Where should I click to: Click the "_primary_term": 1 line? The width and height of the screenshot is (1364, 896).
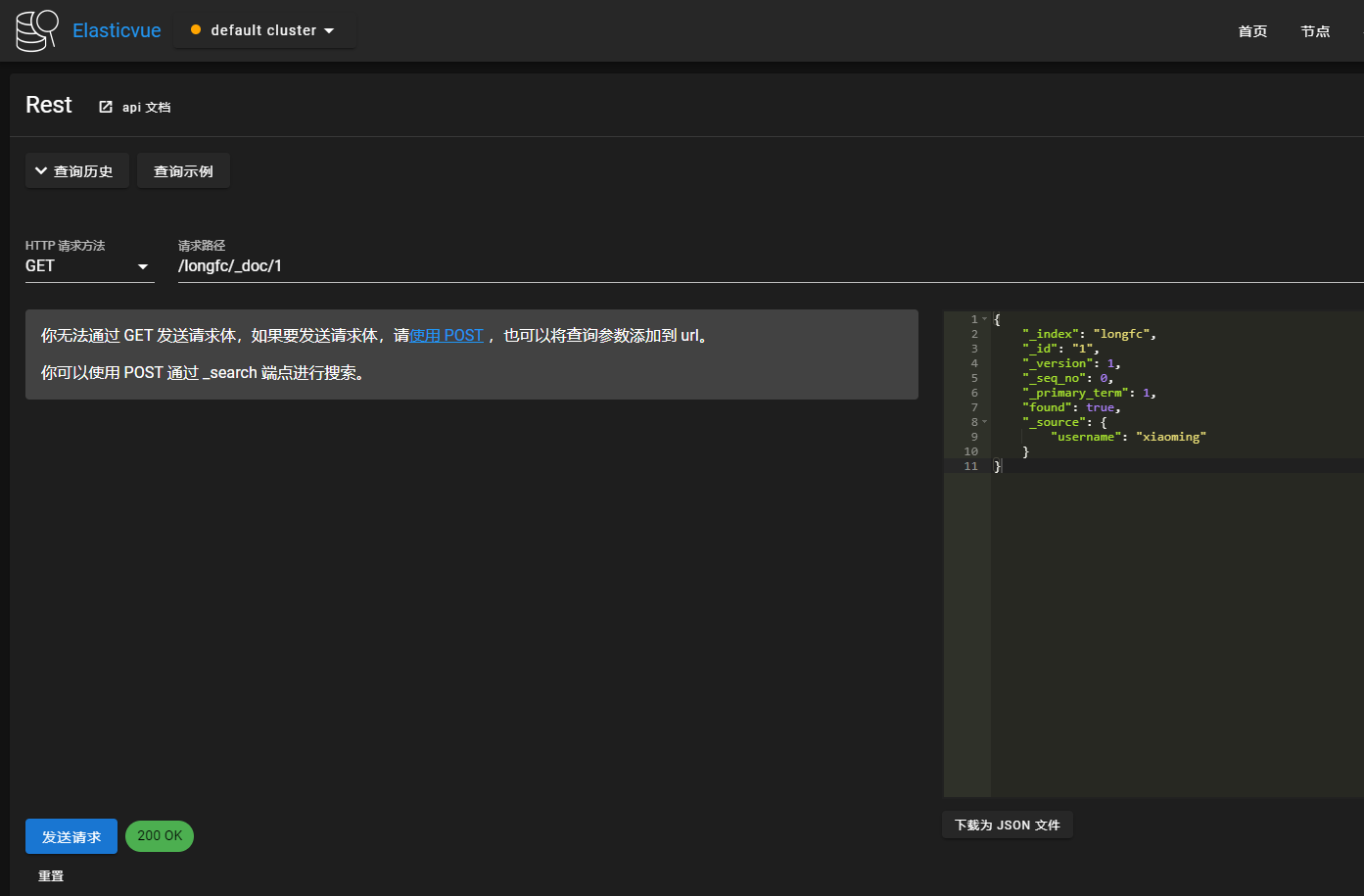pyautogui.click(x=1089, y=393)
